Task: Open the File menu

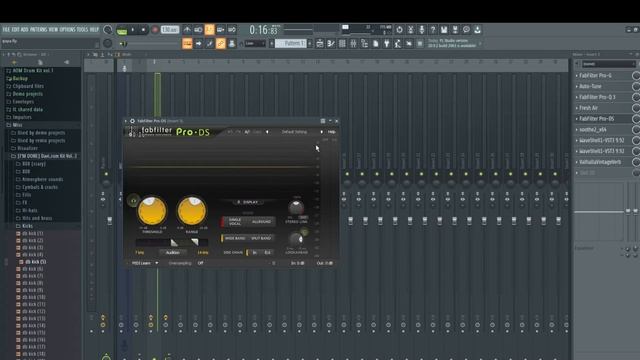Action: click(6, 29)
